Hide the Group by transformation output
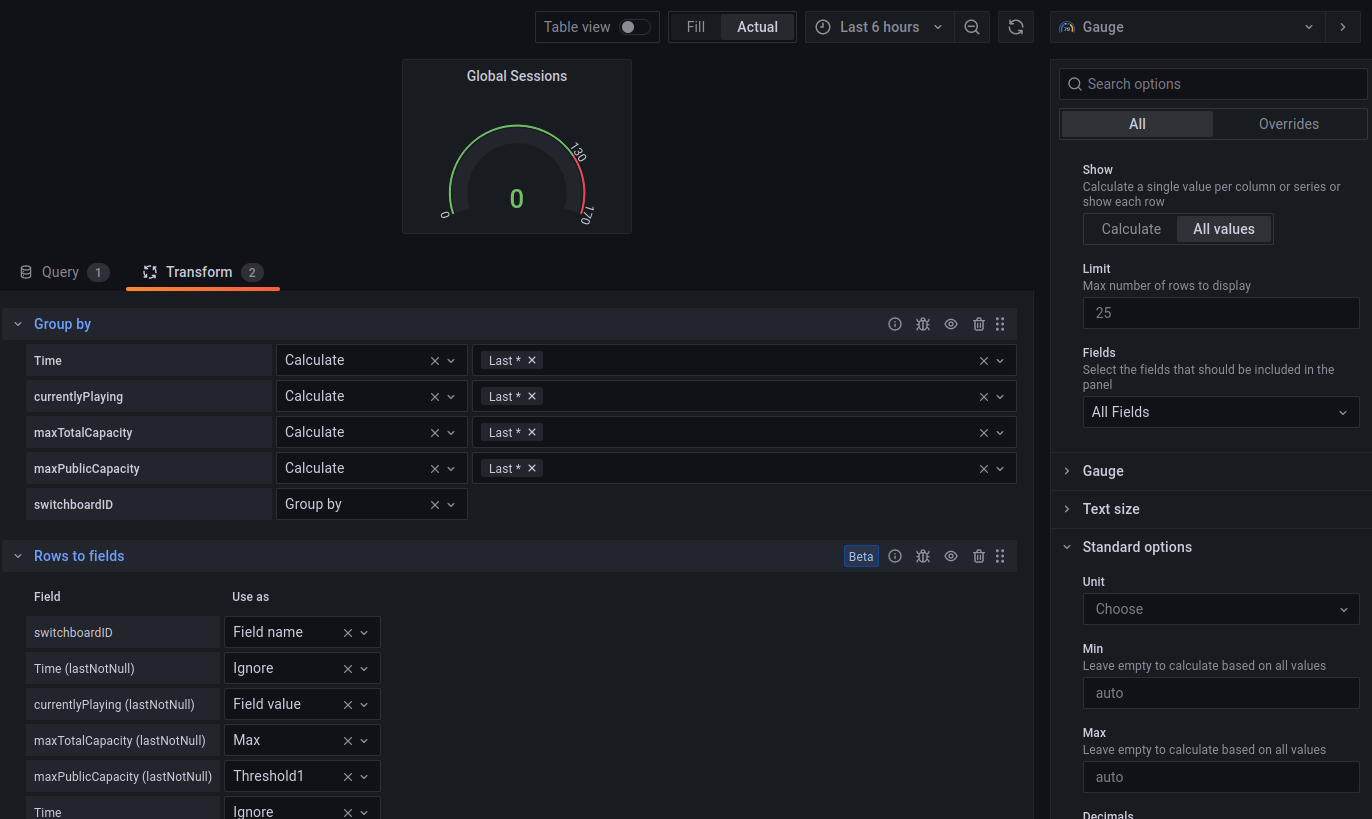This screenshot has height=819, width=1372. [951, 324]
